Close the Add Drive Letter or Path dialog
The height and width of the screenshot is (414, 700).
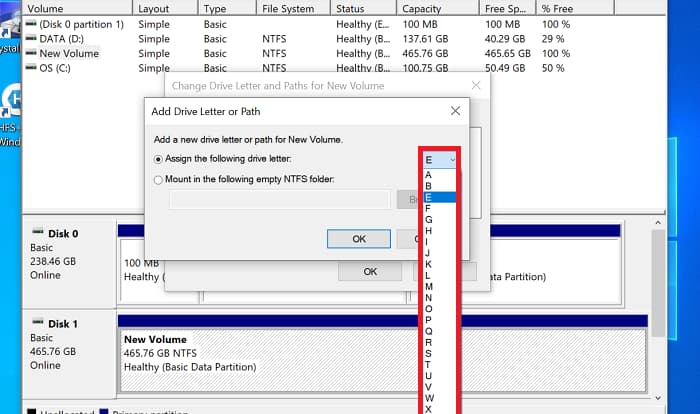click(x=455, y=110)
